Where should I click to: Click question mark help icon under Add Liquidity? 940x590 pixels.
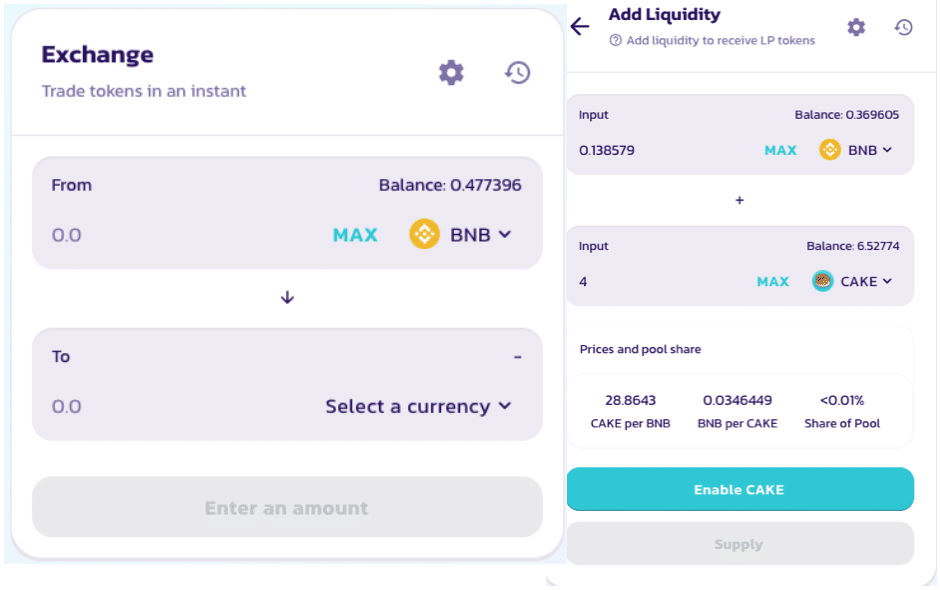click(616, 41)
